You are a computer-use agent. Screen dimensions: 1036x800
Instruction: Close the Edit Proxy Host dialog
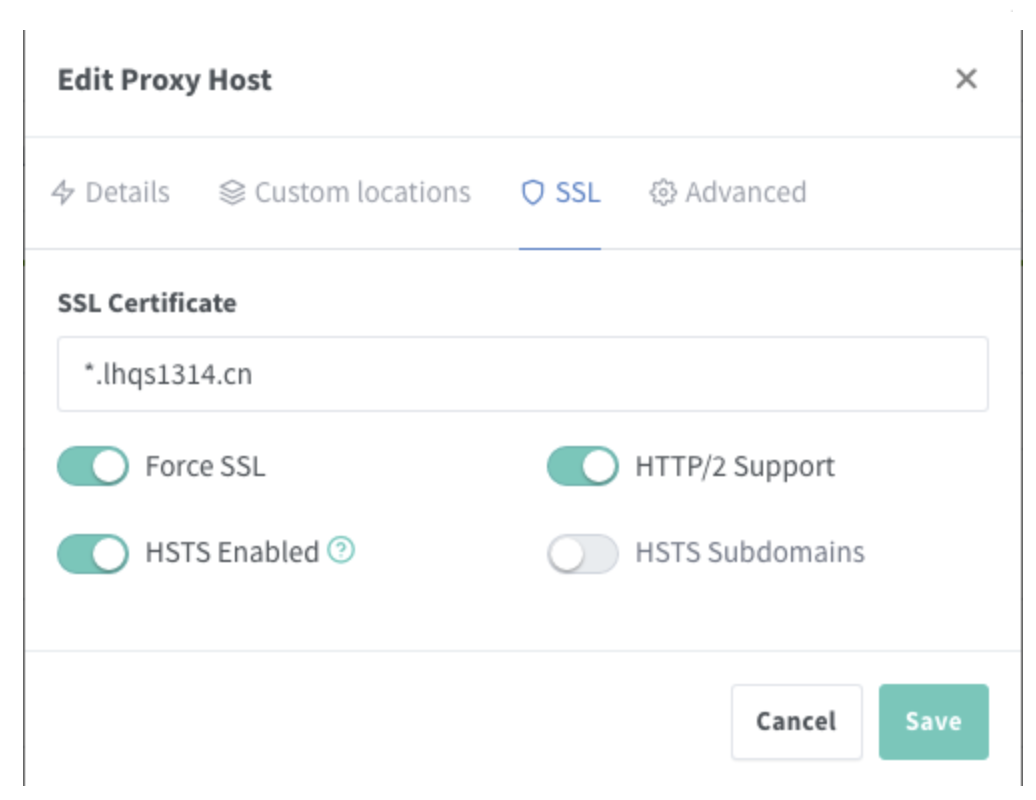966,80
